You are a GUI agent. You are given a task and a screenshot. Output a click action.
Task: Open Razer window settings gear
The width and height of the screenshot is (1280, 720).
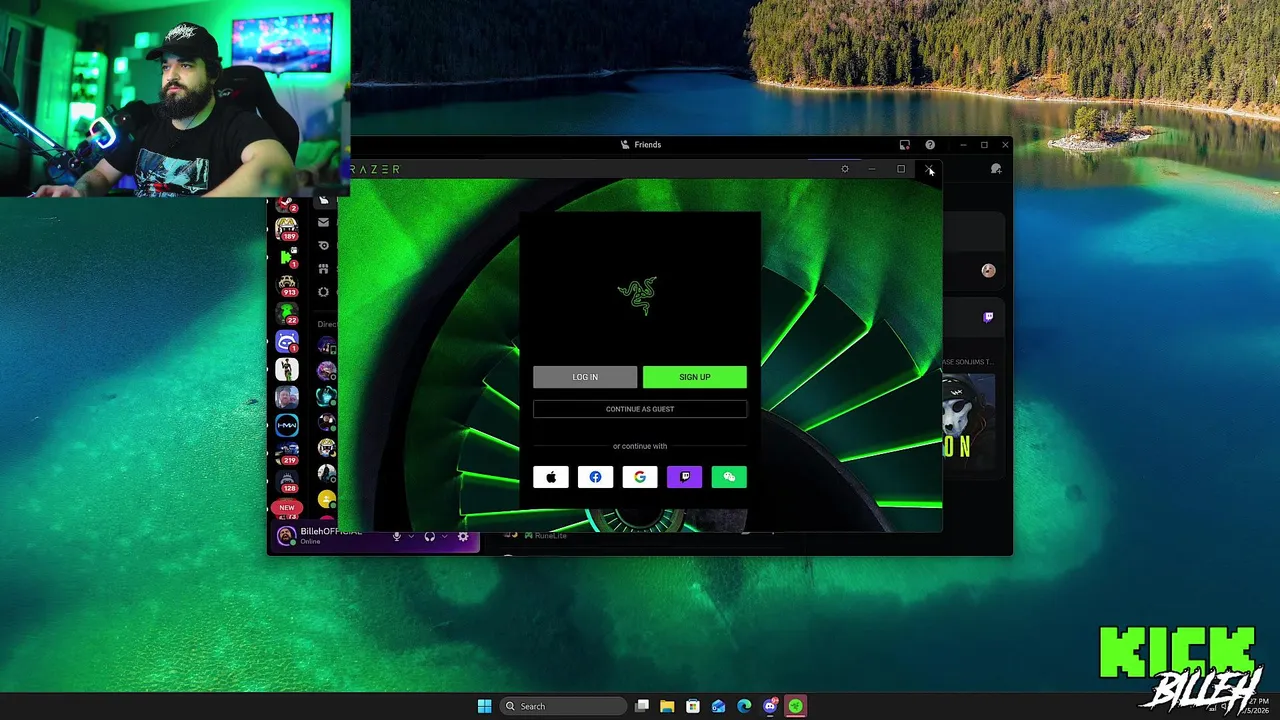[x=845, y=169]
